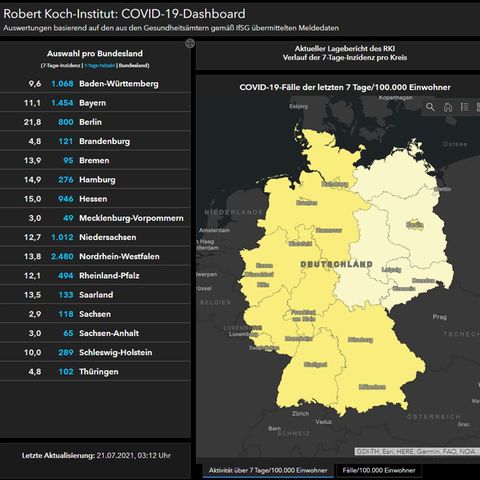Click the München label on map
480x480 pixels.
[x=372, y=387]
